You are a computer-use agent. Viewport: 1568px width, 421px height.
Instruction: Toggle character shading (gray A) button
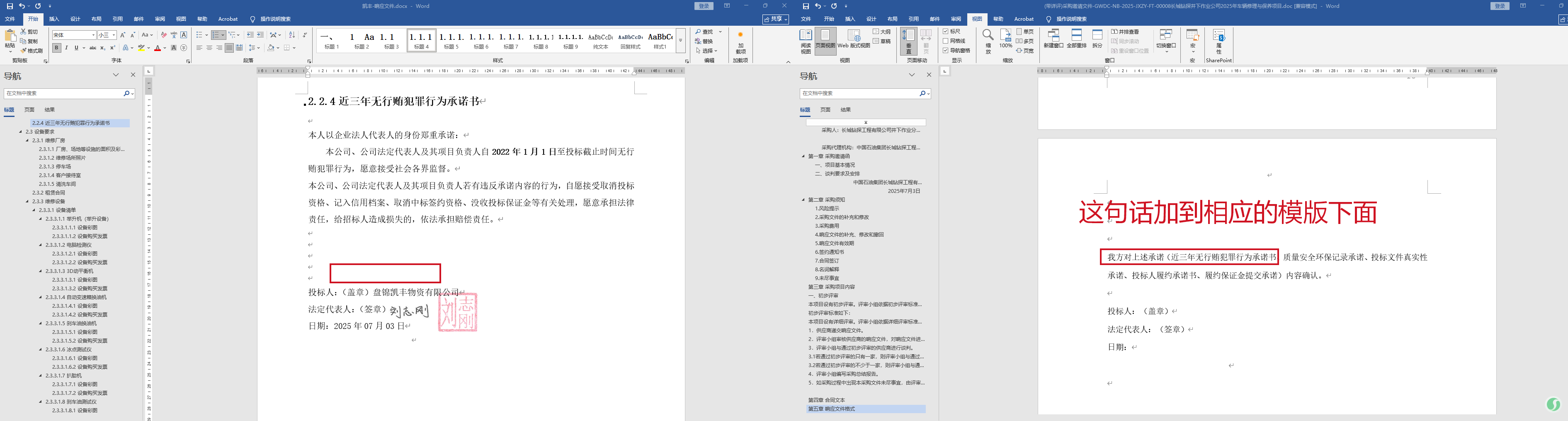[x=173, y=48]
